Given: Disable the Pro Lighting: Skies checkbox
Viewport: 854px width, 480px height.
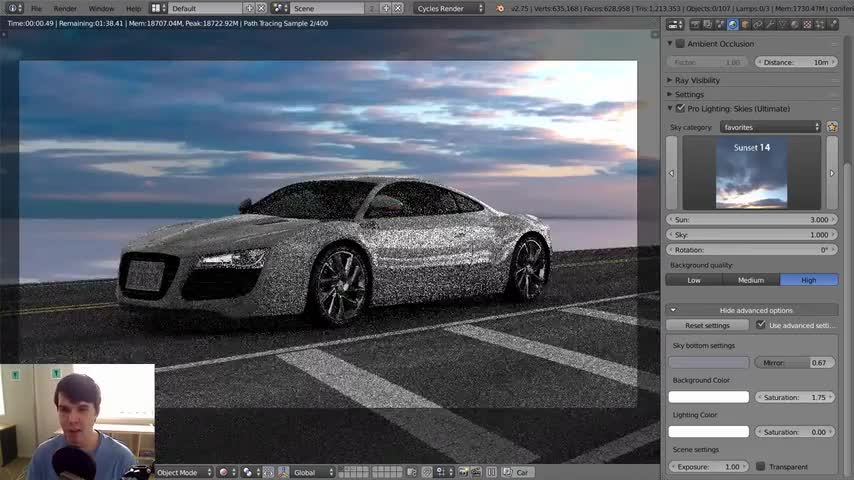Looking at the screenshot, I should pos(680,108).
